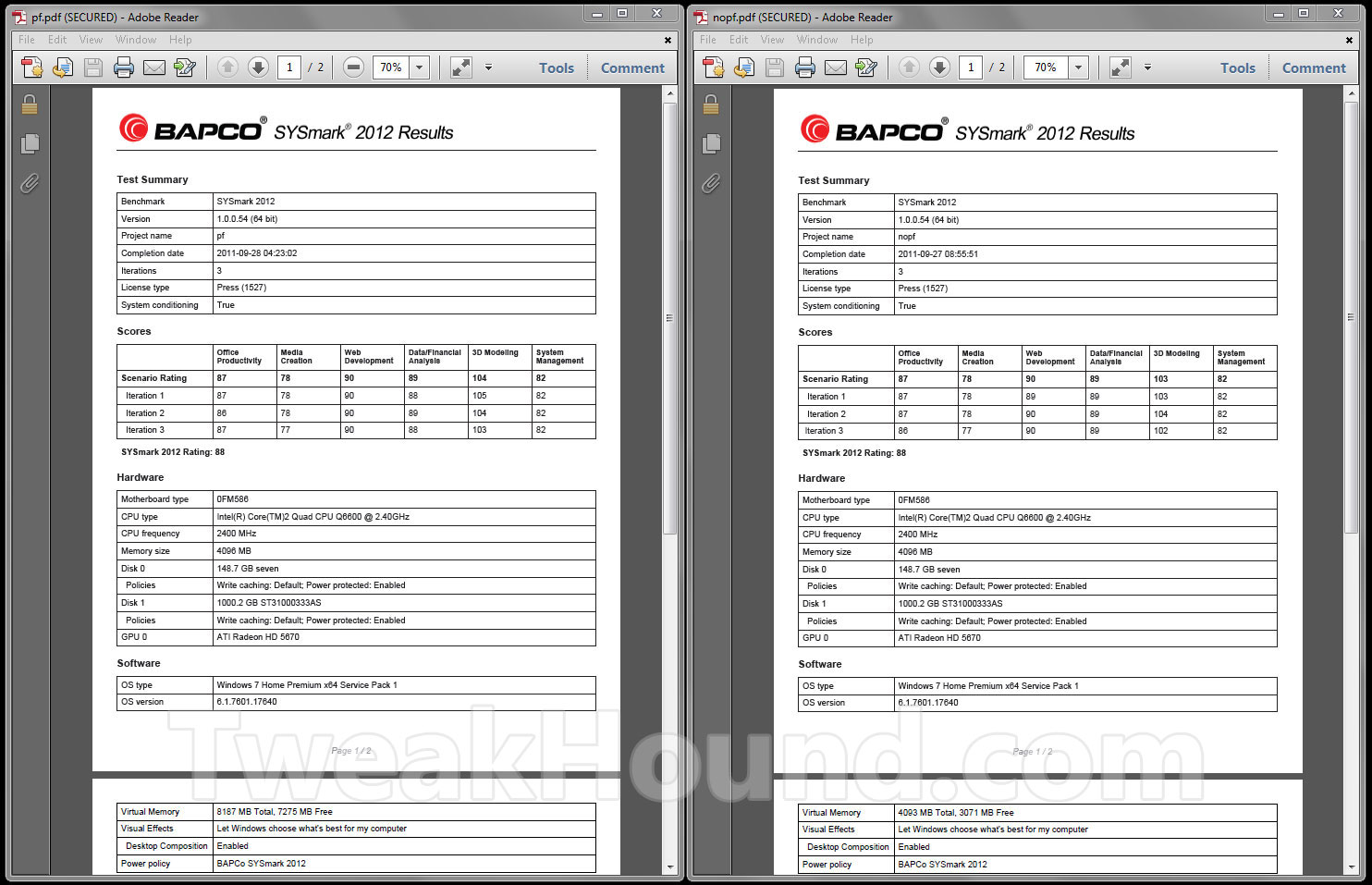1372x885 pixels.
Task: Open Tools pane in nopf.pdf window
Action: click(1238, 68)
